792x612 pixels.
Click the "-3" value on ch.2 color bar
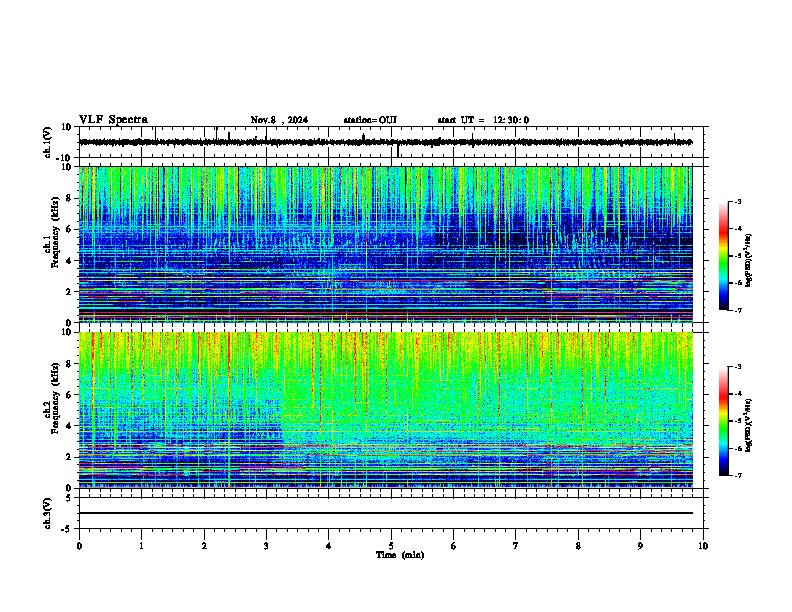(x=737, y=367)
